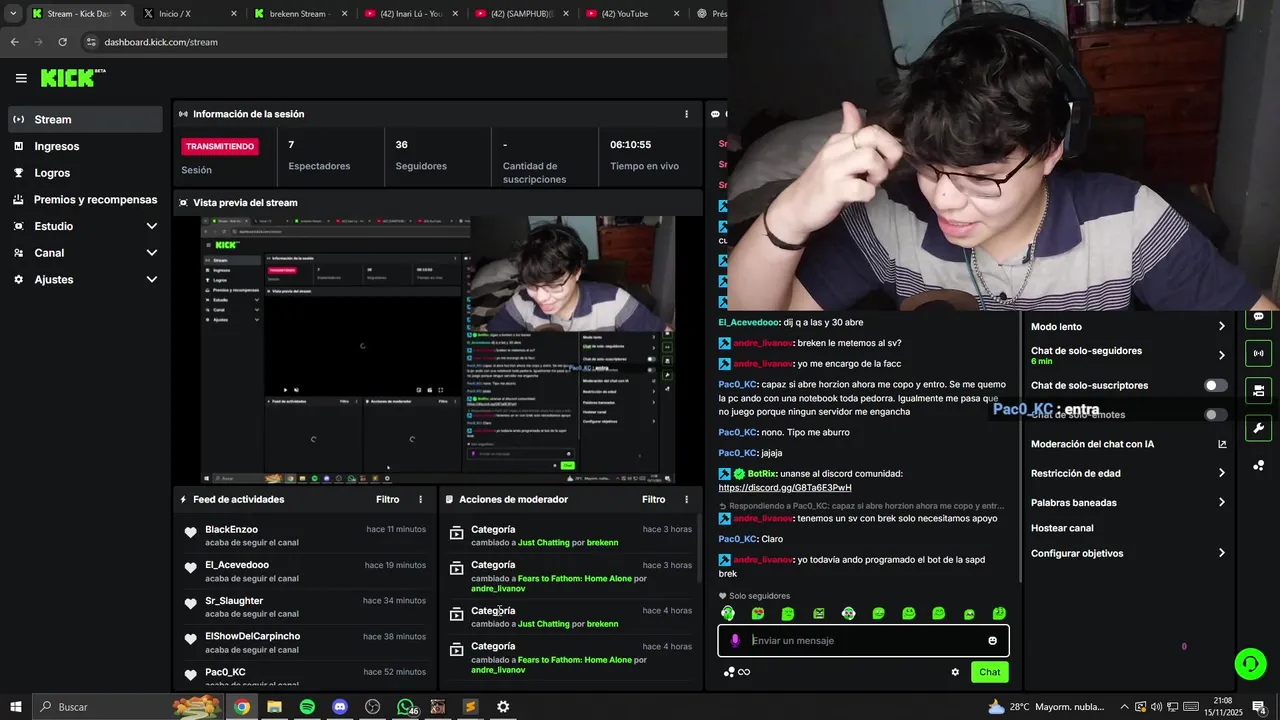Open WhatsApp from the taskbar

tap(405, 707)
